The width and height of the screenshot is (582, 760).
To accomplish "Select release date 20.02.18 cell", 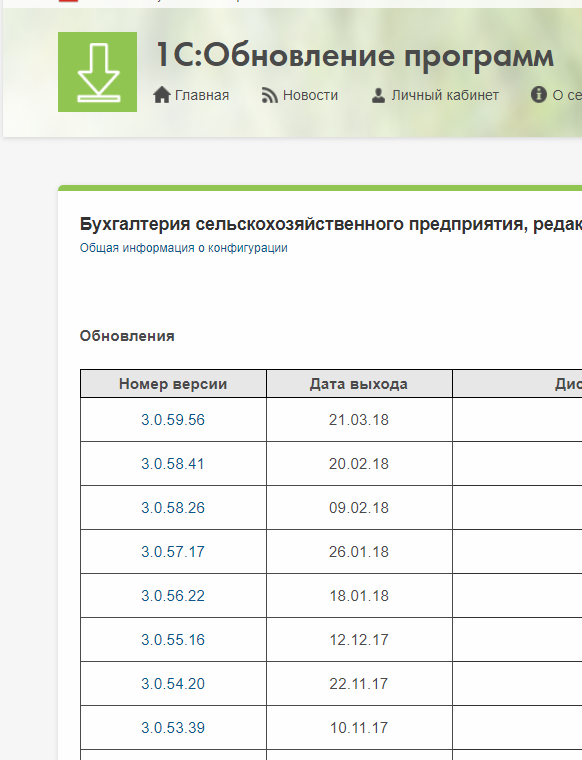I will [x=359, y=464].
